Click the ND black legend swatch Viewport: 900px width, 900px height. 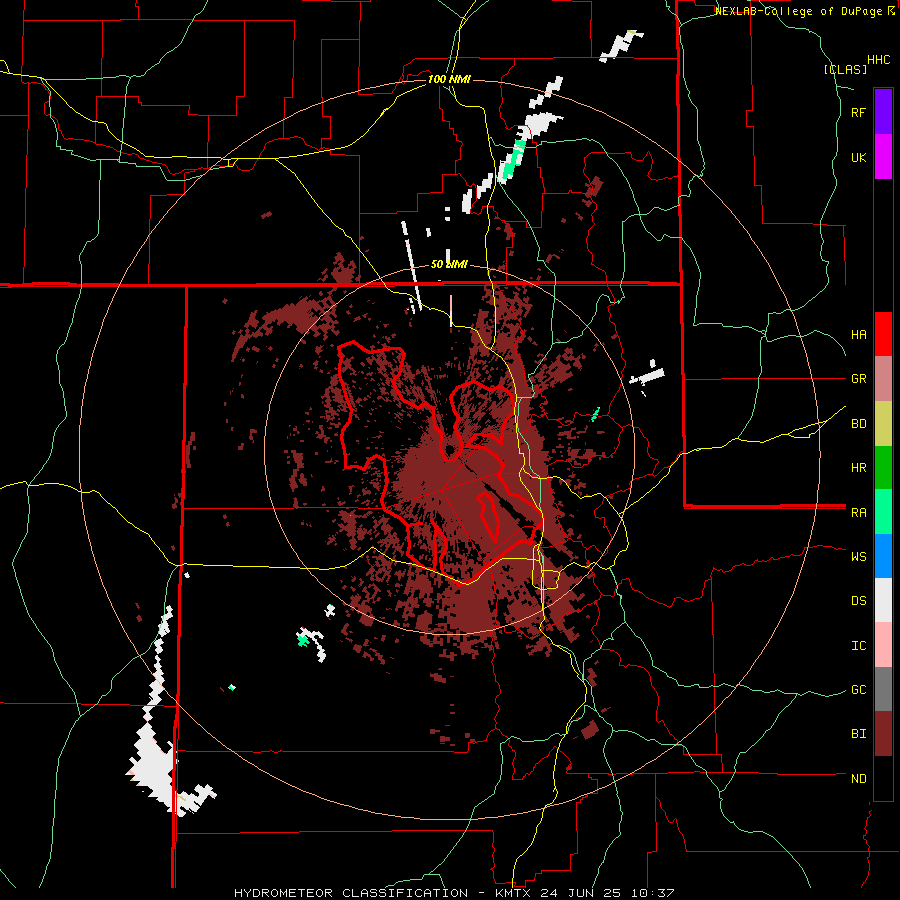(883, 778)
